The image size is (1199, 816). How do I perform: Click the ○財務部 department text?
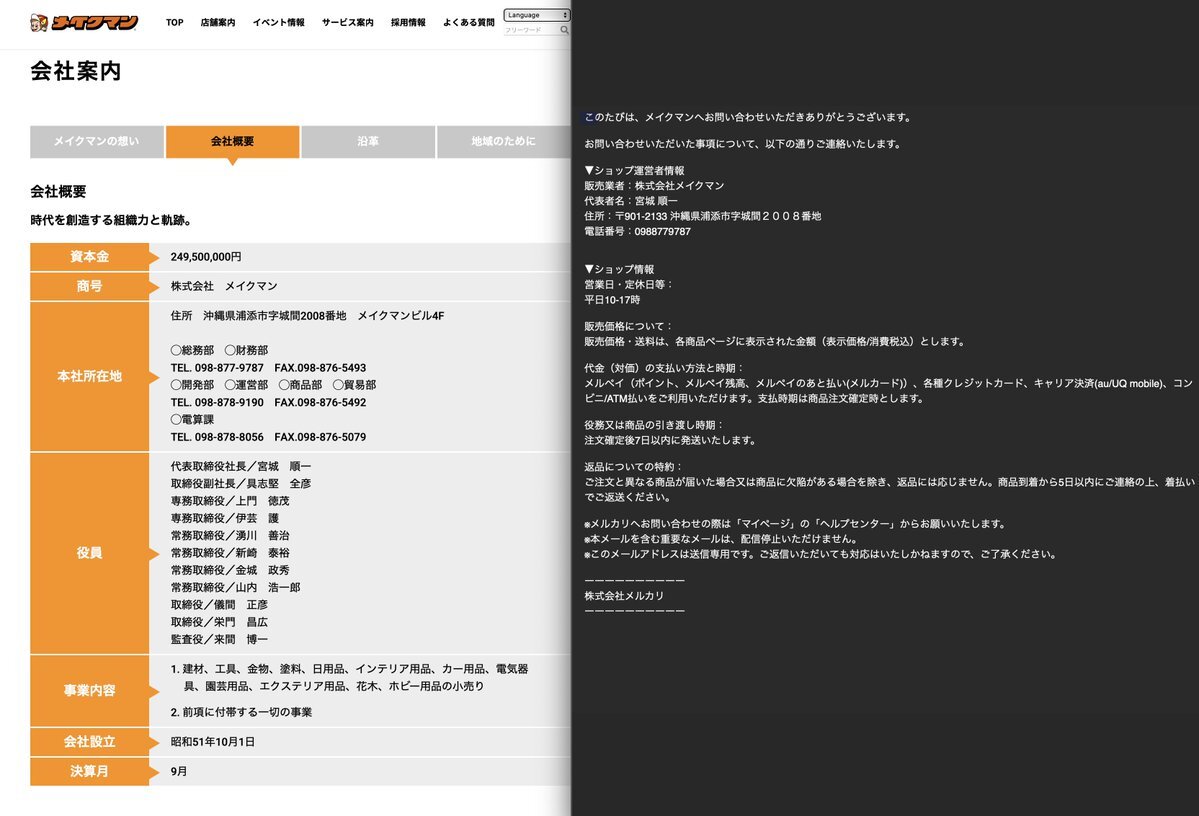246,350
